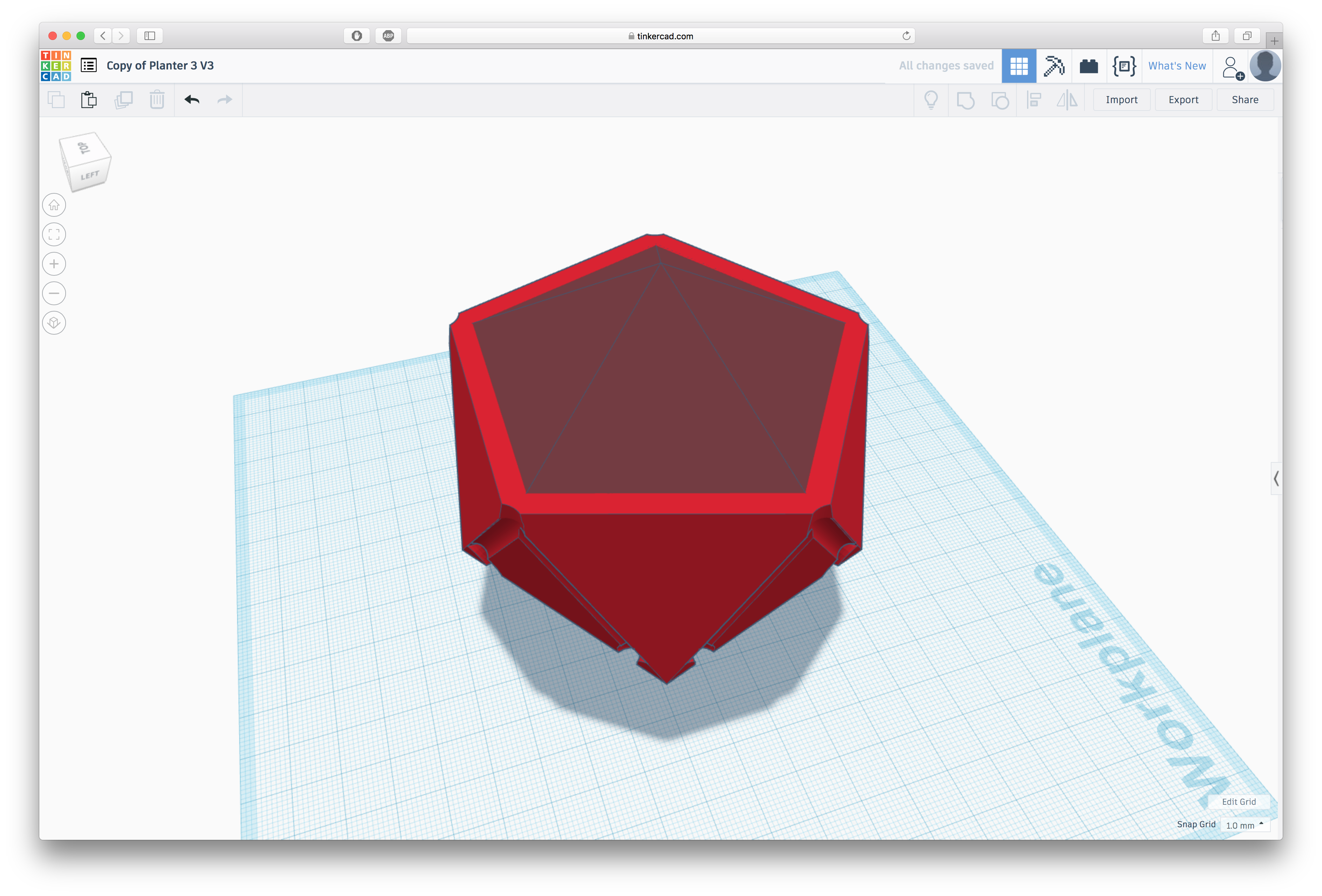Click the Safari show tabs icon
Image resolution: width=1322 pixels, height=896 pixels.
pyautogui.click(x=1246, y=36)
